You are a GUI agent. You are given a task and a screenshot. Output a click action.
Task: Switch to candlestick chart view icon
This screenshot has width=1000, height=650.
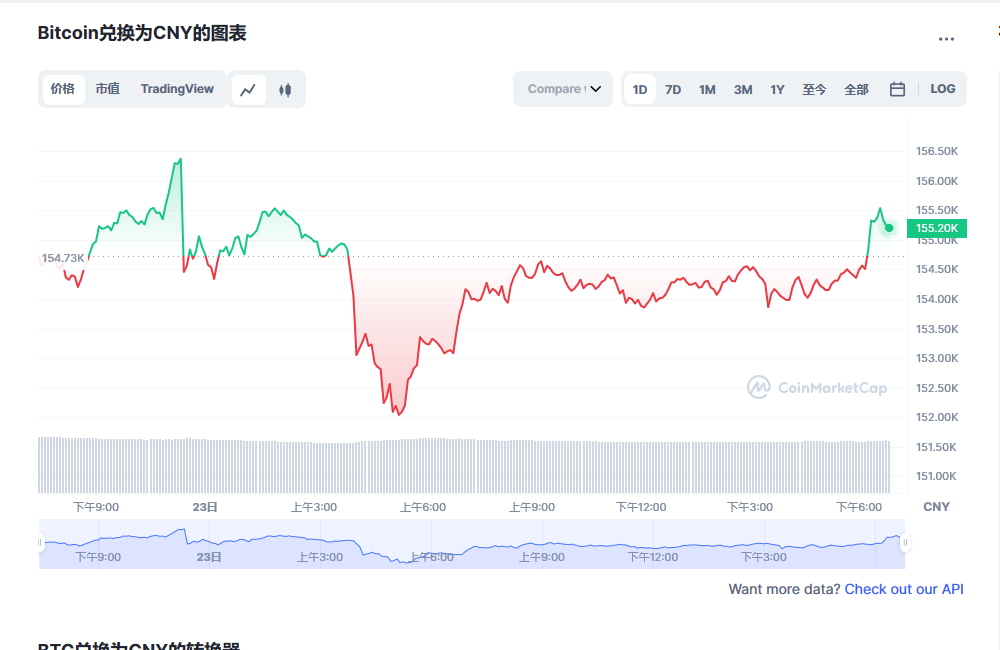pyautogui.click(x=285, y=90)
